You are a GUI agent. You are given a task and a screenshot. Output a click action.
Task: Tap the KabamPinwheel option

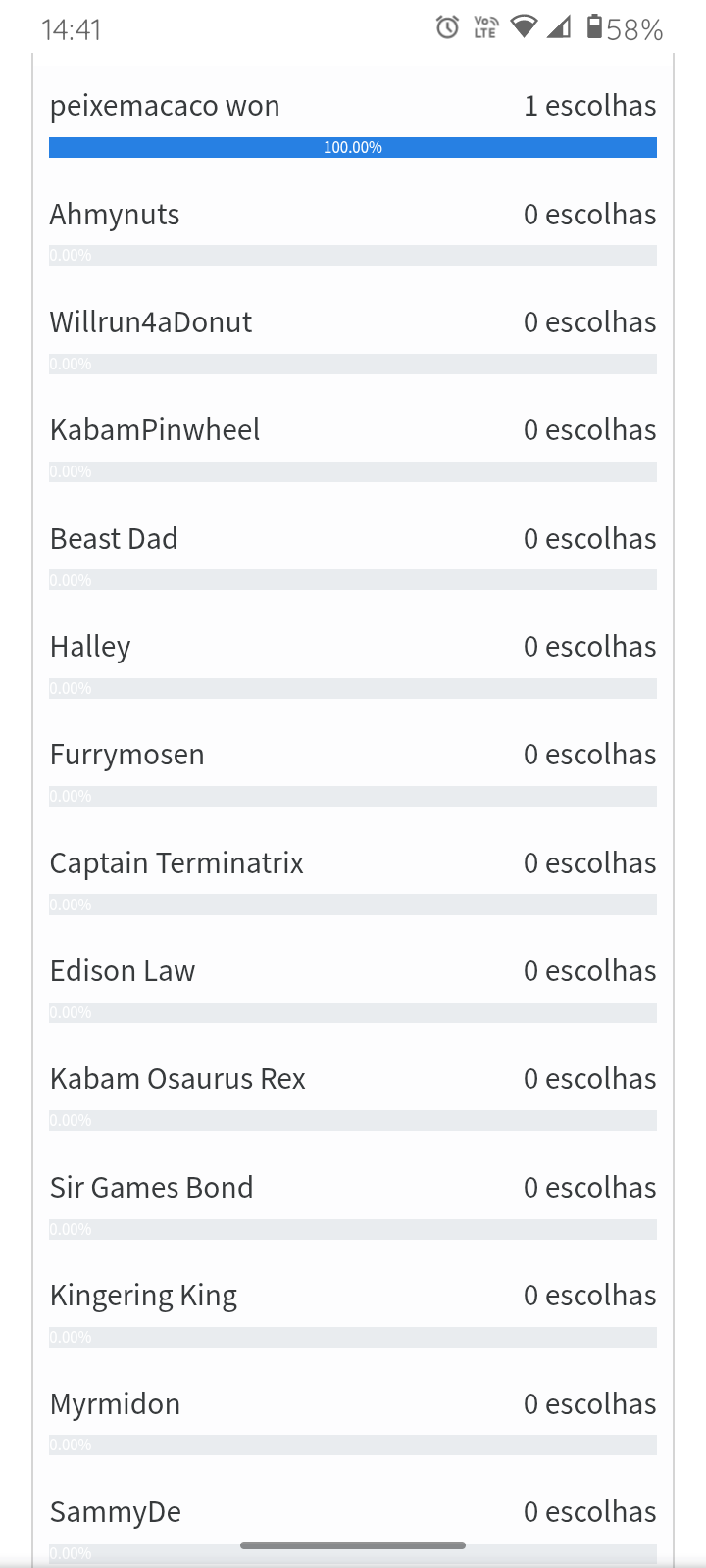(x=155, y=430)
